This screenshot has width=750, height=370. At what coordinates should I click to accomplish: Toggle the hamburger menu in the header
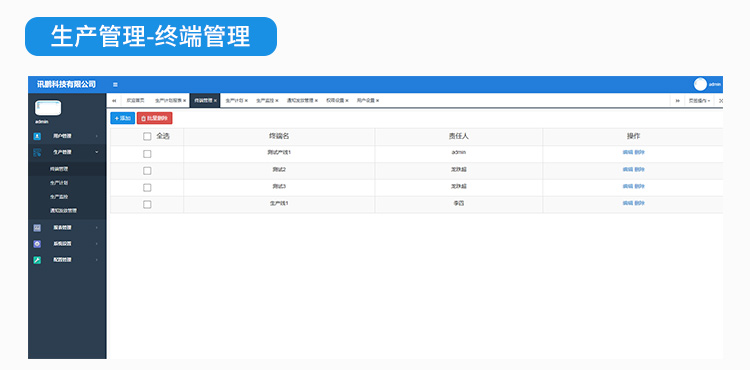click(115, 85)
